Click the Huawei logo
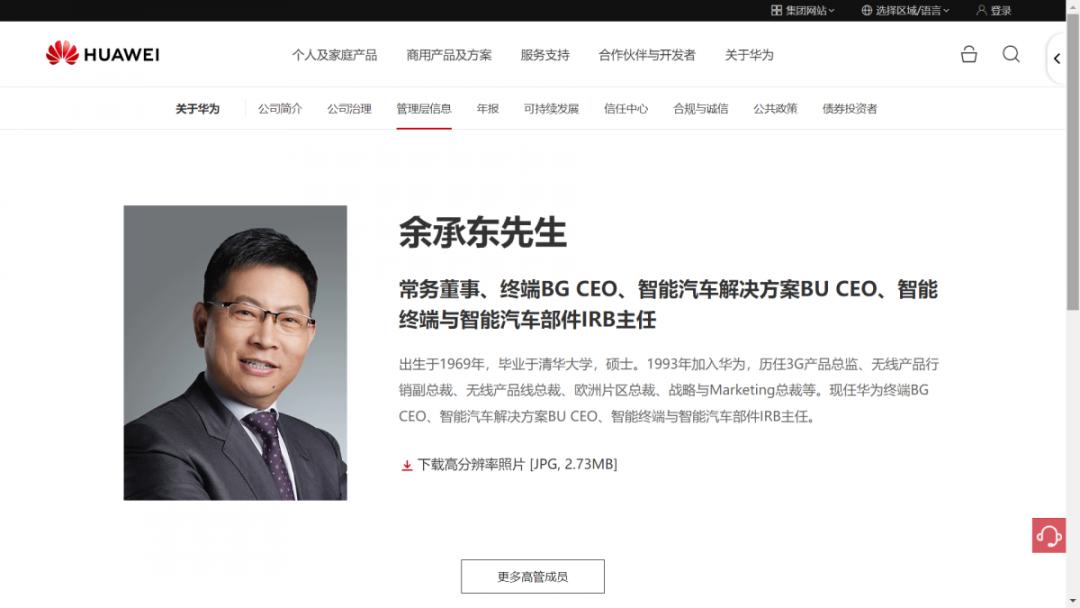The width and height of the screenshot is (1080, 608). (x=103, y=54)
